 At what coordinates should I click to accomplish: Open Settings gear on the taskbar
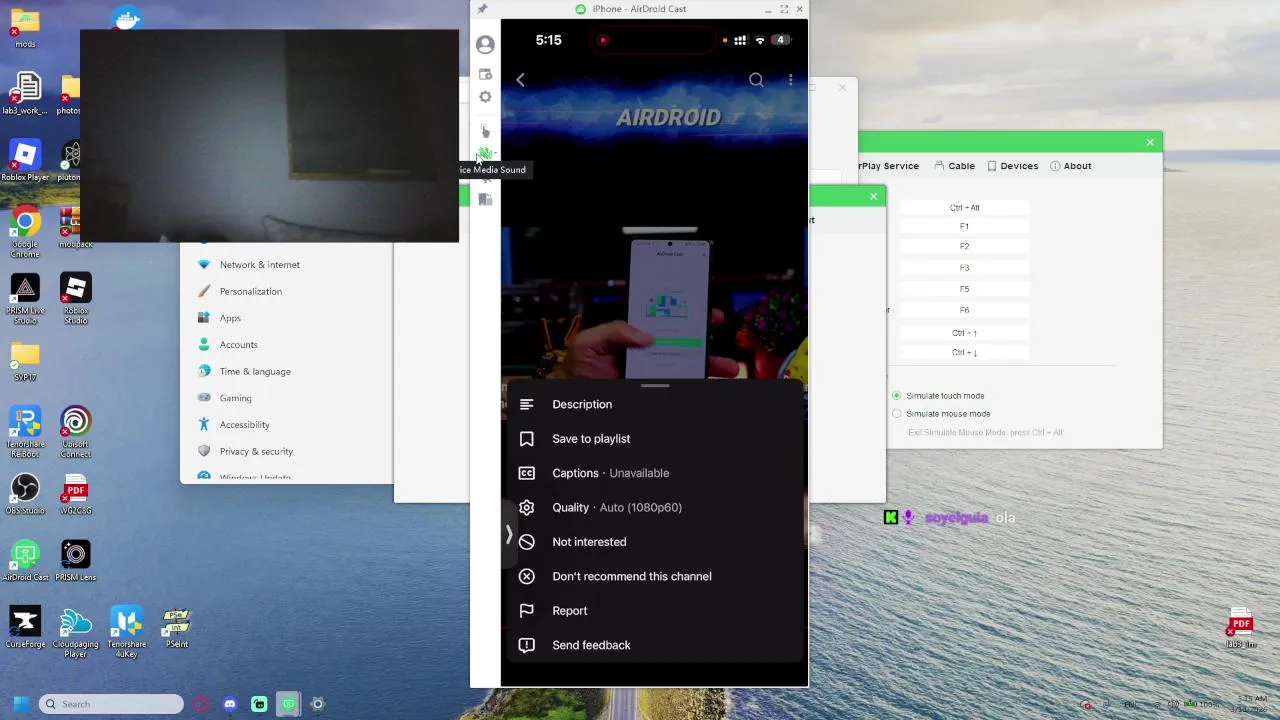[x=317, y=704]
